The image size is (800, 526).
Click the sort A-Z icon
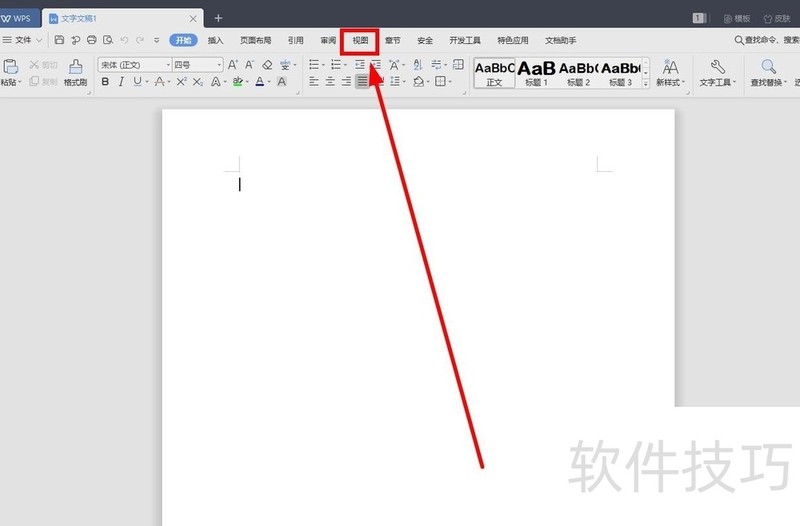tap(418, 65)
